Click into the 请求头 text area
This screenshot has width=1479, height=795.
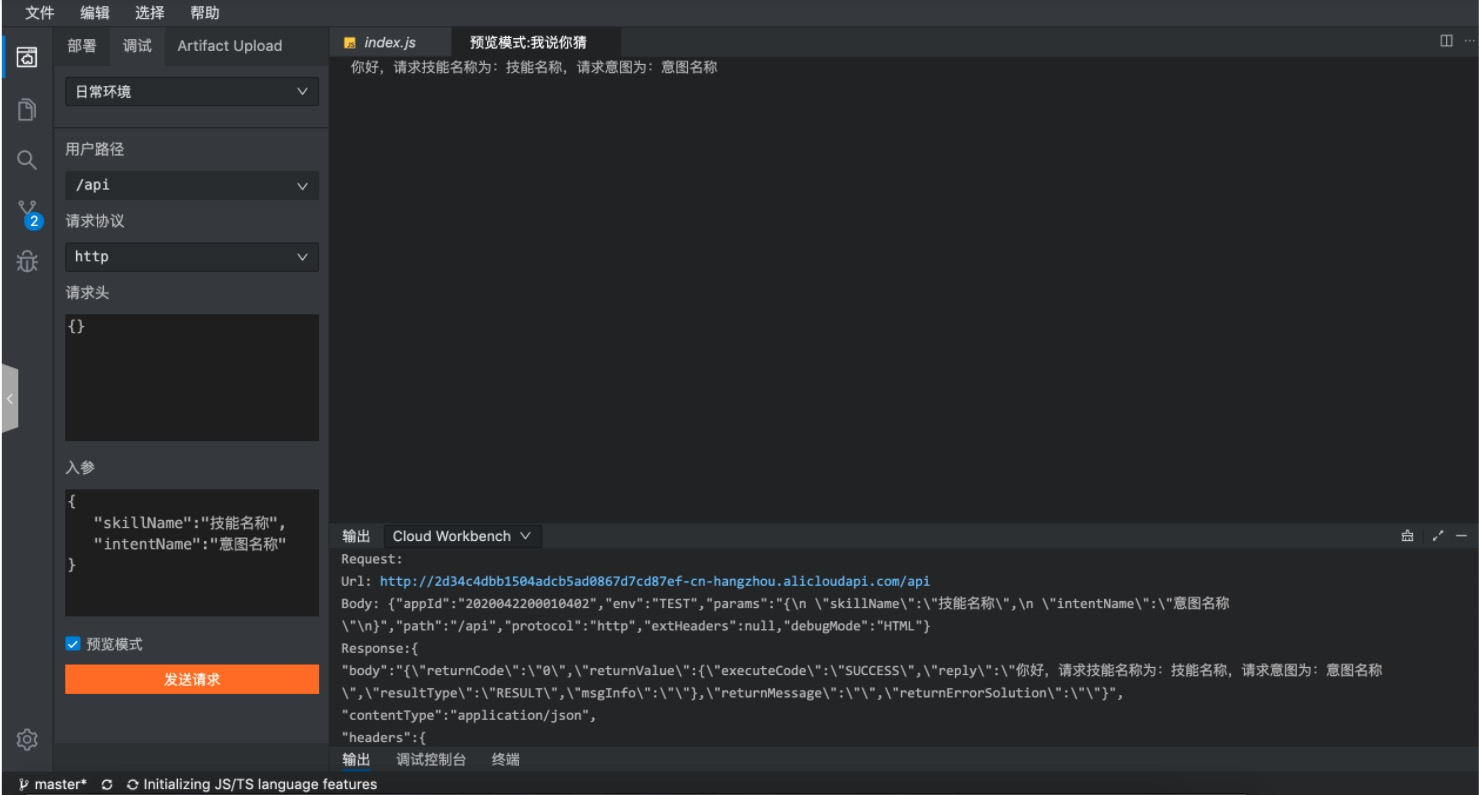[x=192, y=378]
